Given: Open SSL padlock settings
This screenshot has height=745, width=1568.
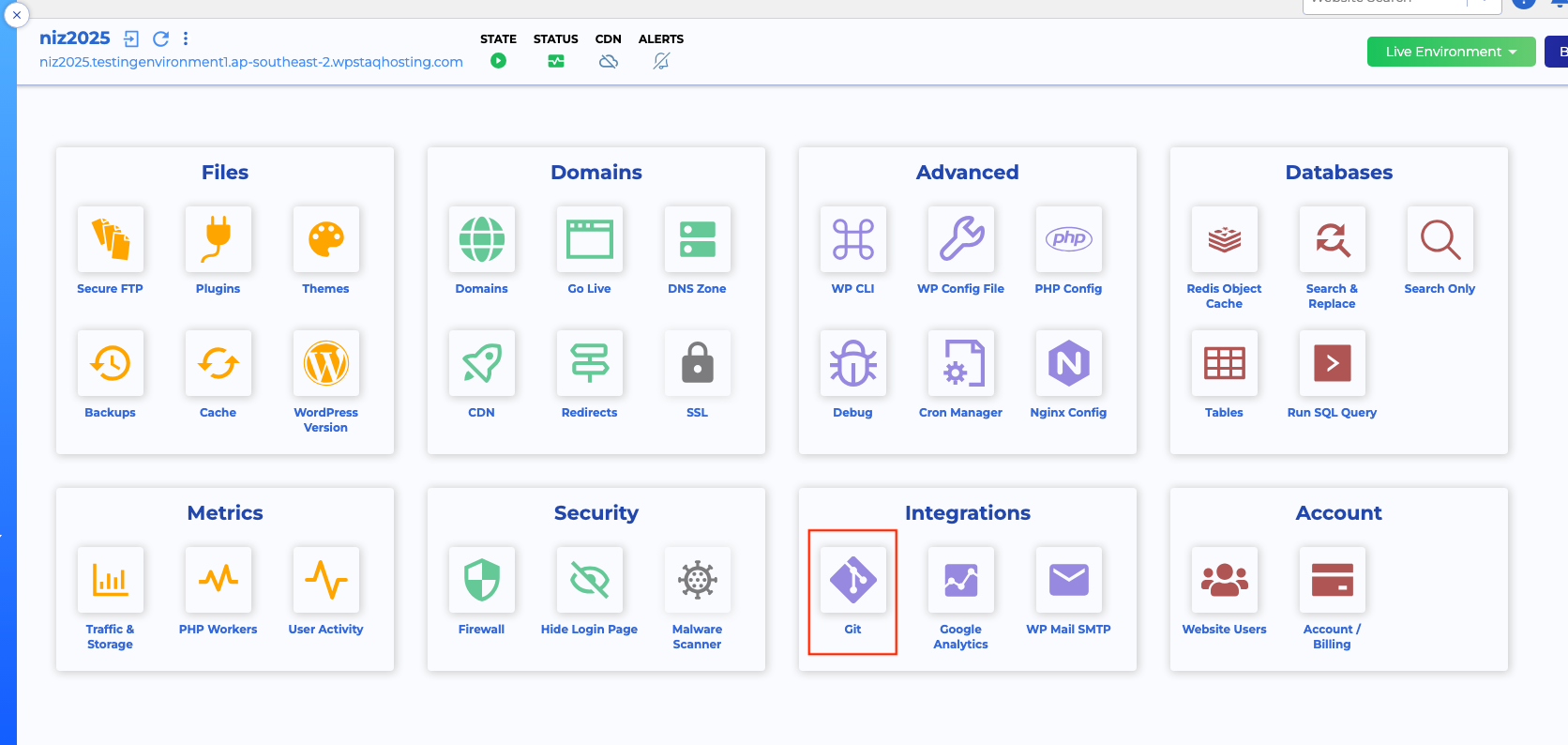Looking at the screenshot, I should 698,363.
